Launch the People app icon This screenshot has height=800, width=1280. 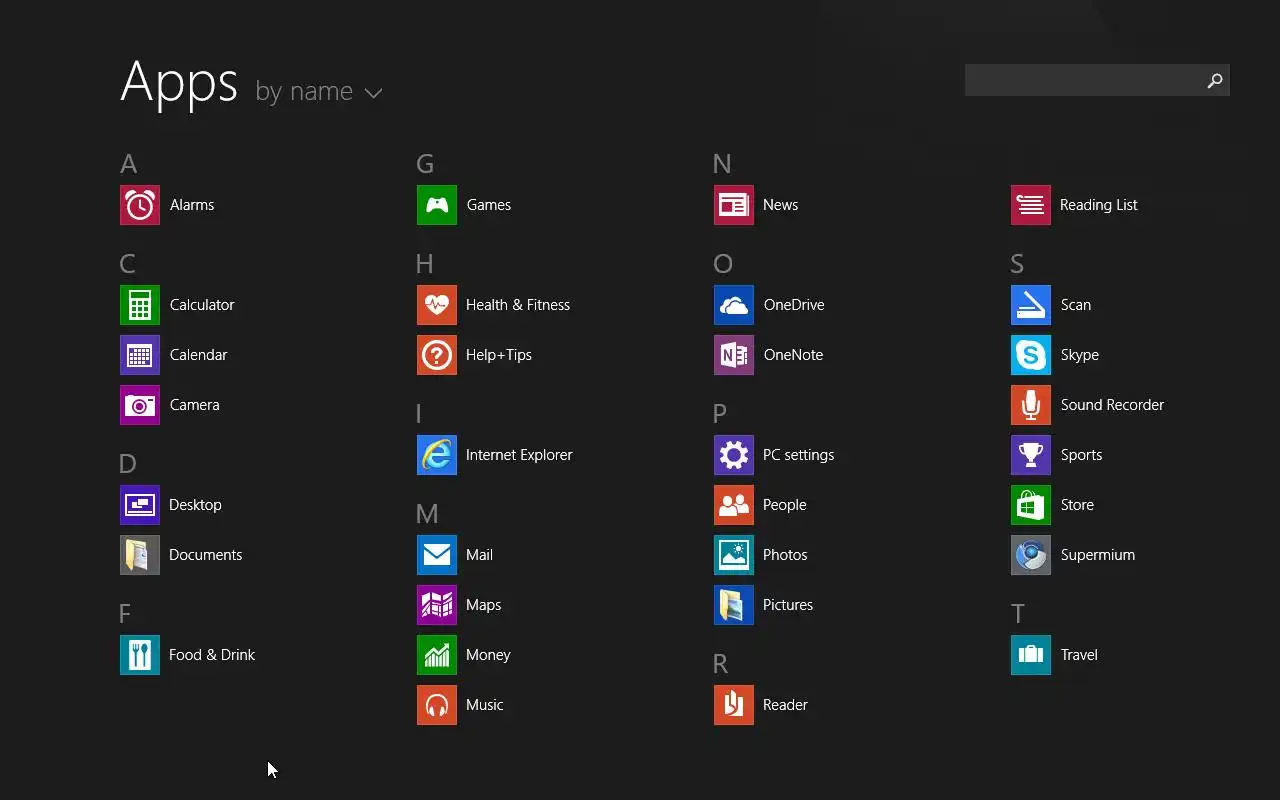pos(734,505)
